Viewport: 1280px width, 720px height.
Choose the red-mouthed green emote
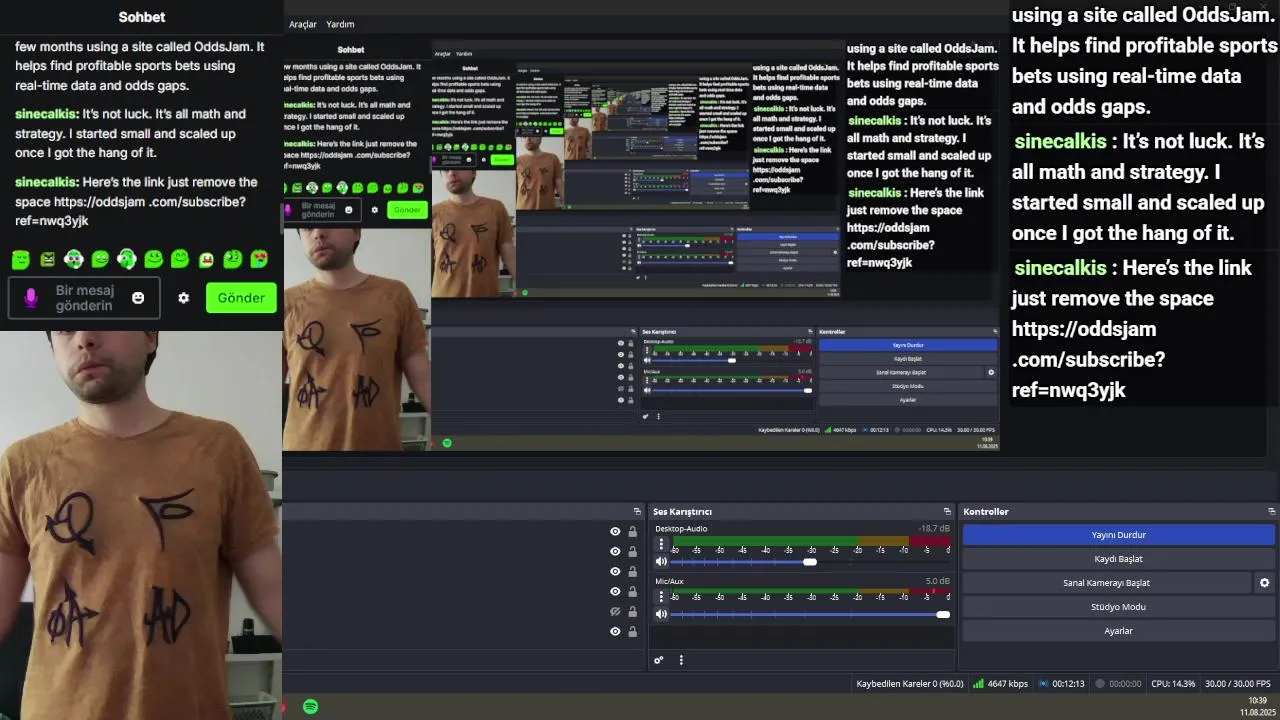click(x=206, y=260)
